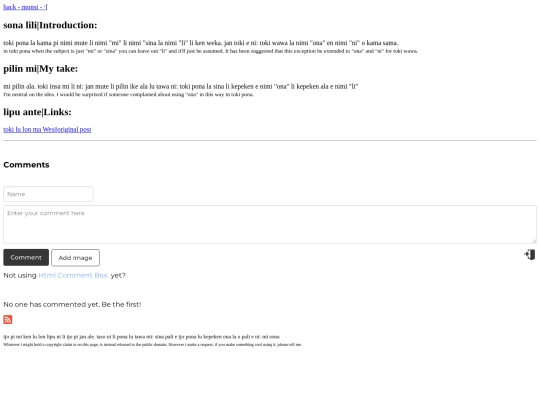Click the login door icon beside comment box
The height and width of the screenshot is (405, 540).
[530, 255]
